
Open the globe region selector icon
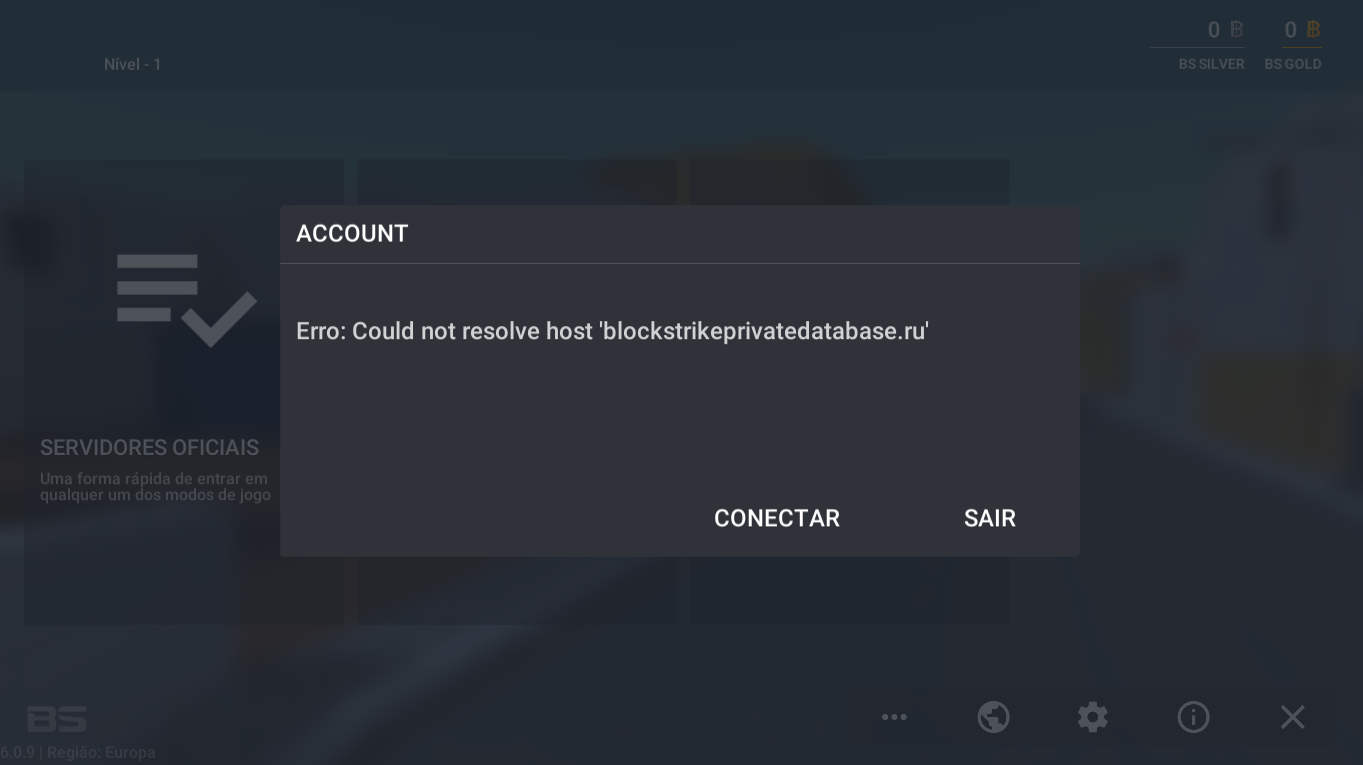click(993, 717)
